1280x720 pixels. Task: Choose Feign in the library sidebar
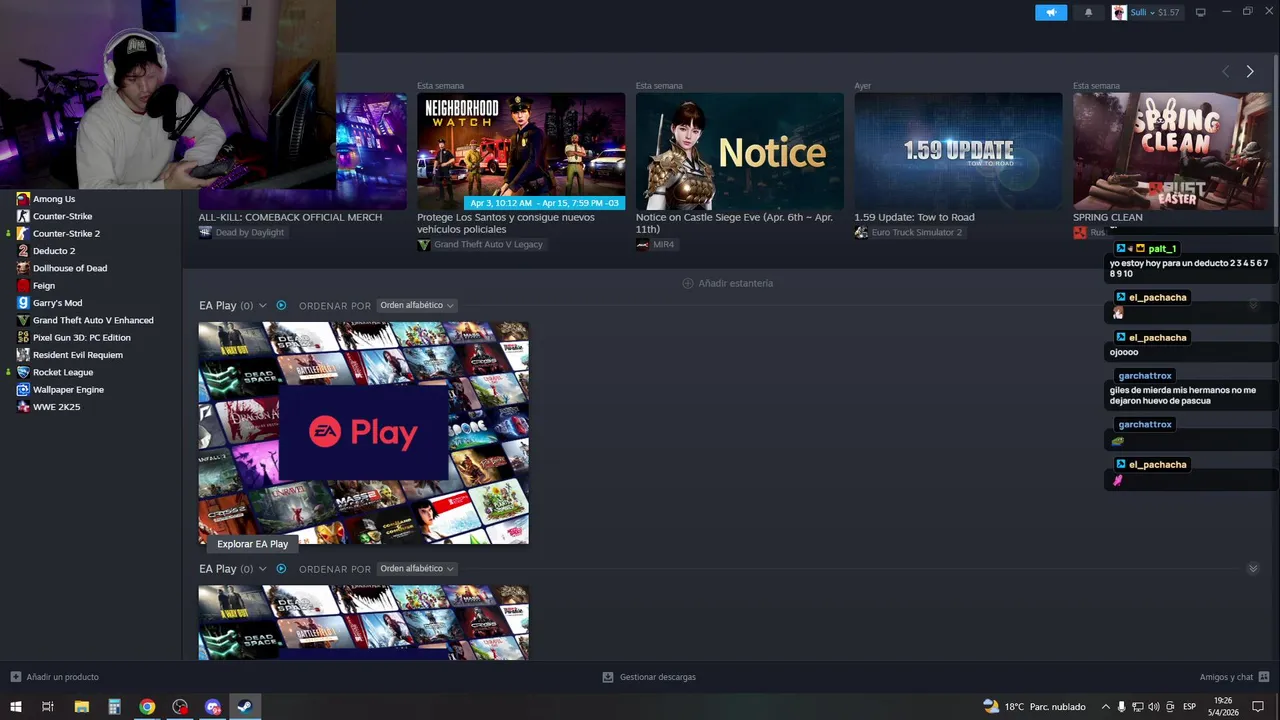[x=44, y=285]
